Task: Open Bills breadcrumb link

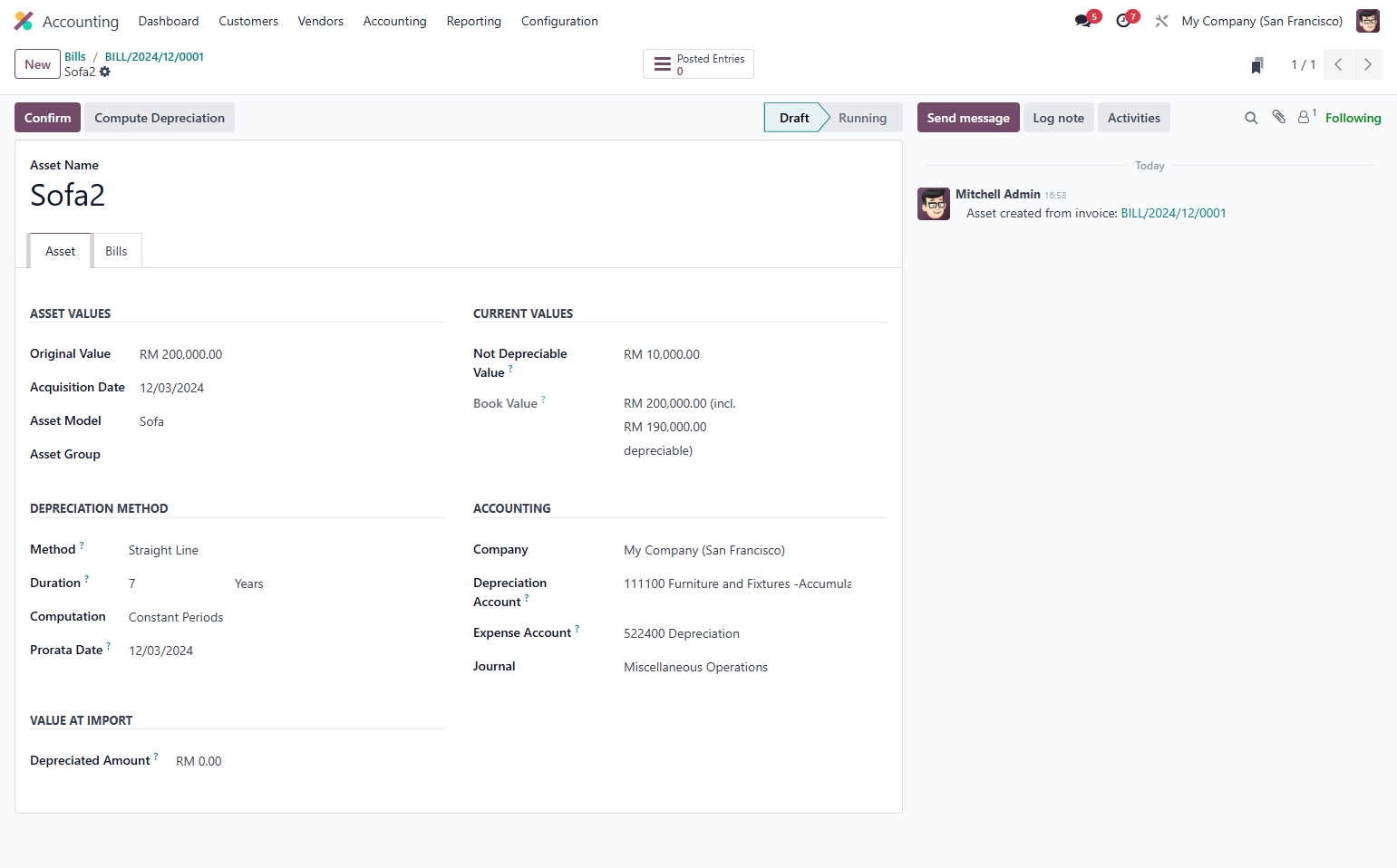Action: click(x=75, y=56)
